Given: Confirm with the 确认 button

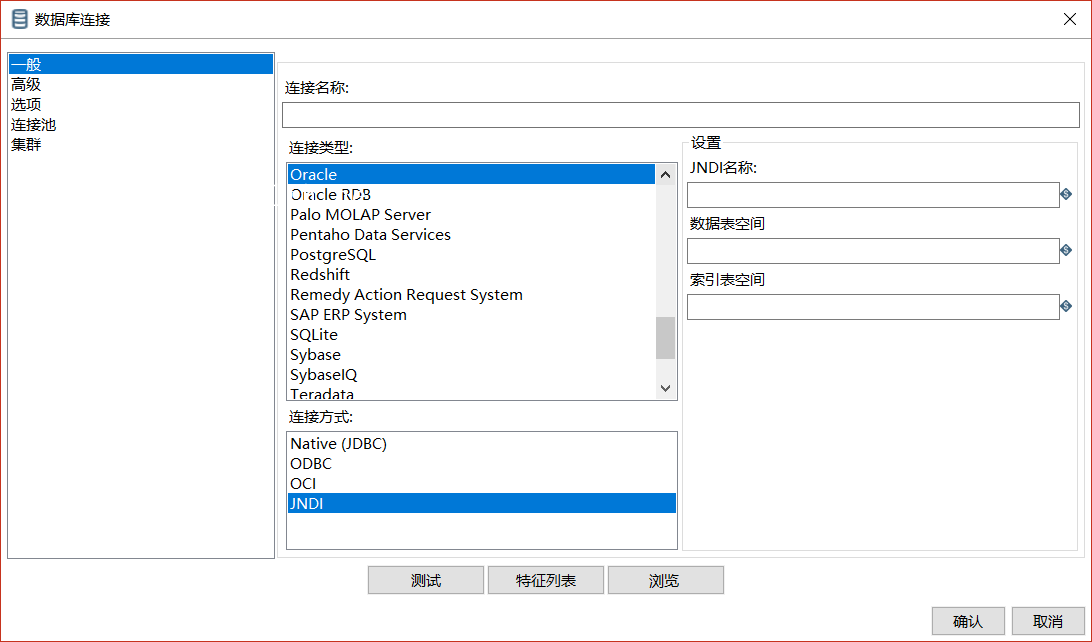Looking at the screenshot, I should pos(968,621).
